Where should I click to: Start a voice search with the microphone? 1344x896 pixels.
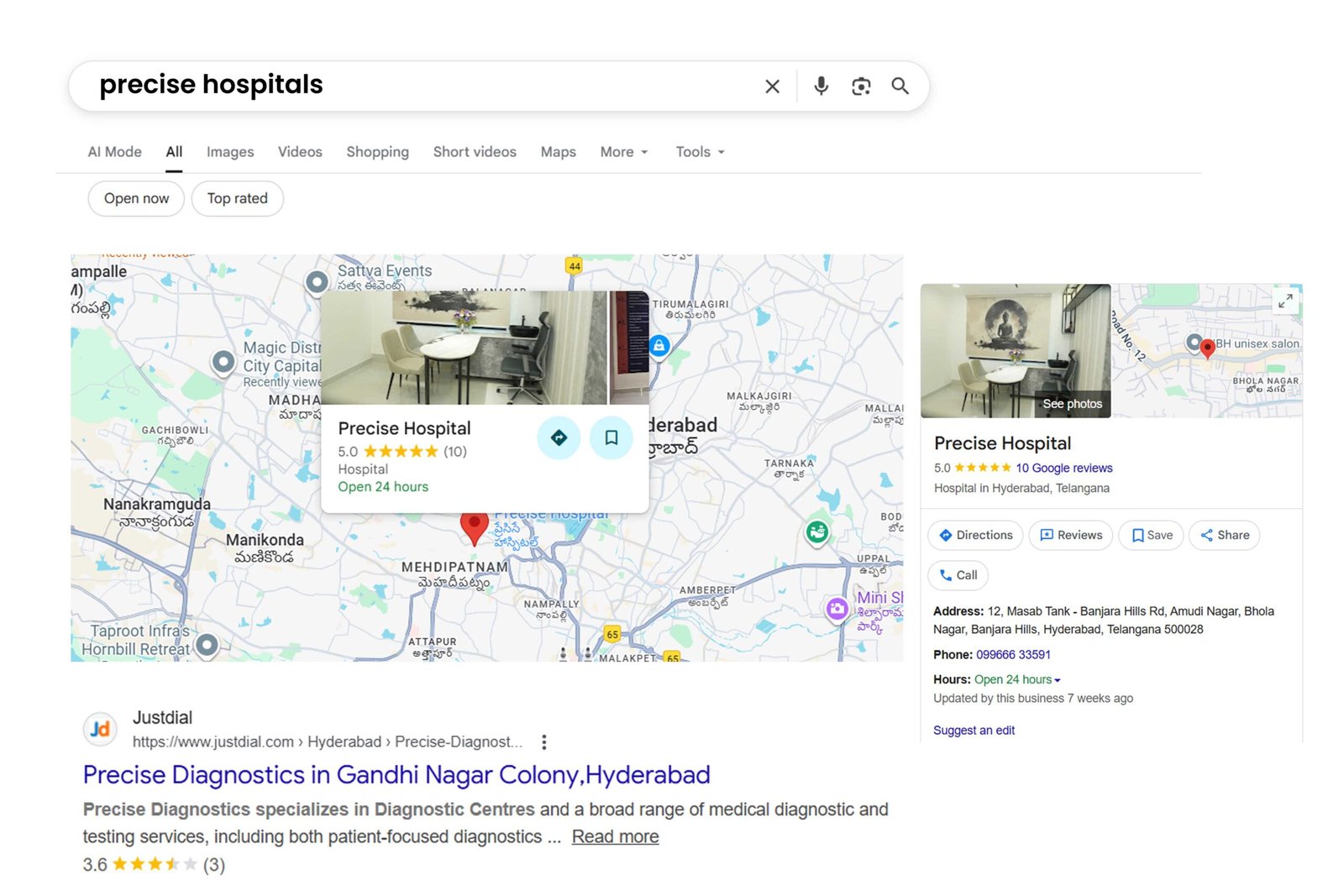pyautogui.click(x=821, y=86)
